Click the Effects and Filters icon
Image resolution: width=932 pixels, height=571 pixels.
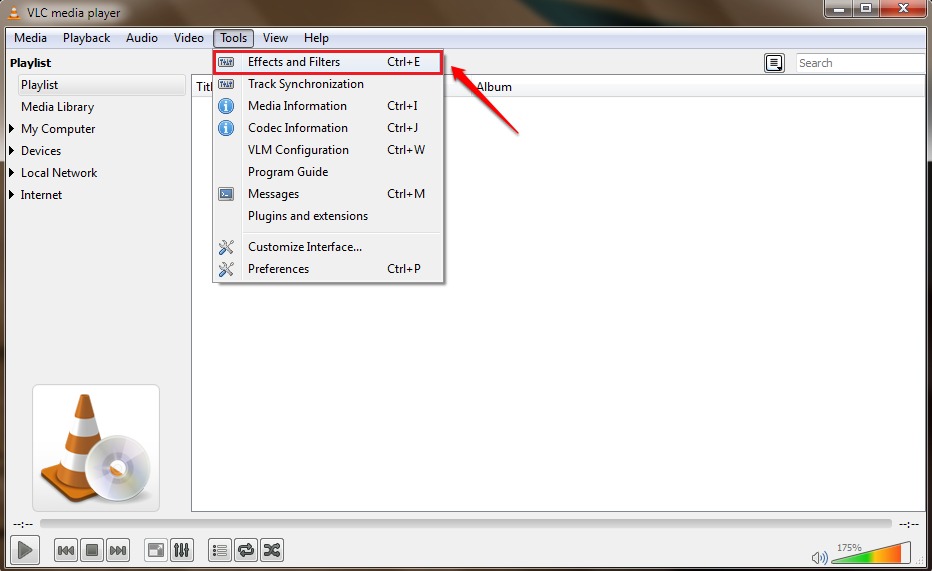click(x=226, y=62)
